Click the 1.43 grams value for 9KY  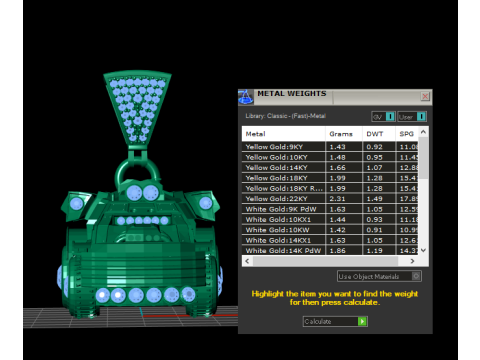[337, 147]
